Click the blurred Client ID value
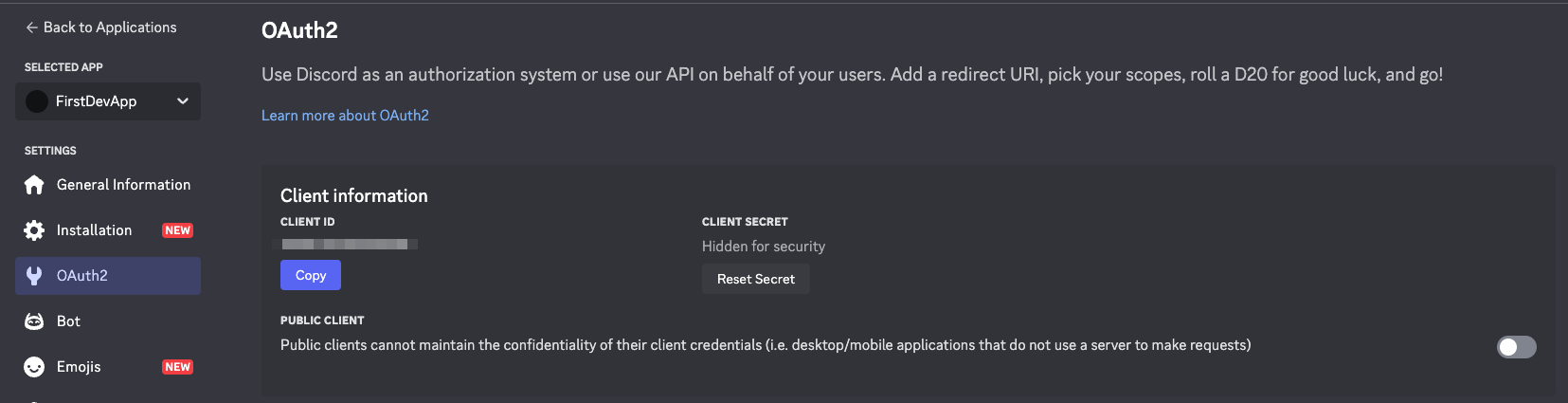 point(345,245)
